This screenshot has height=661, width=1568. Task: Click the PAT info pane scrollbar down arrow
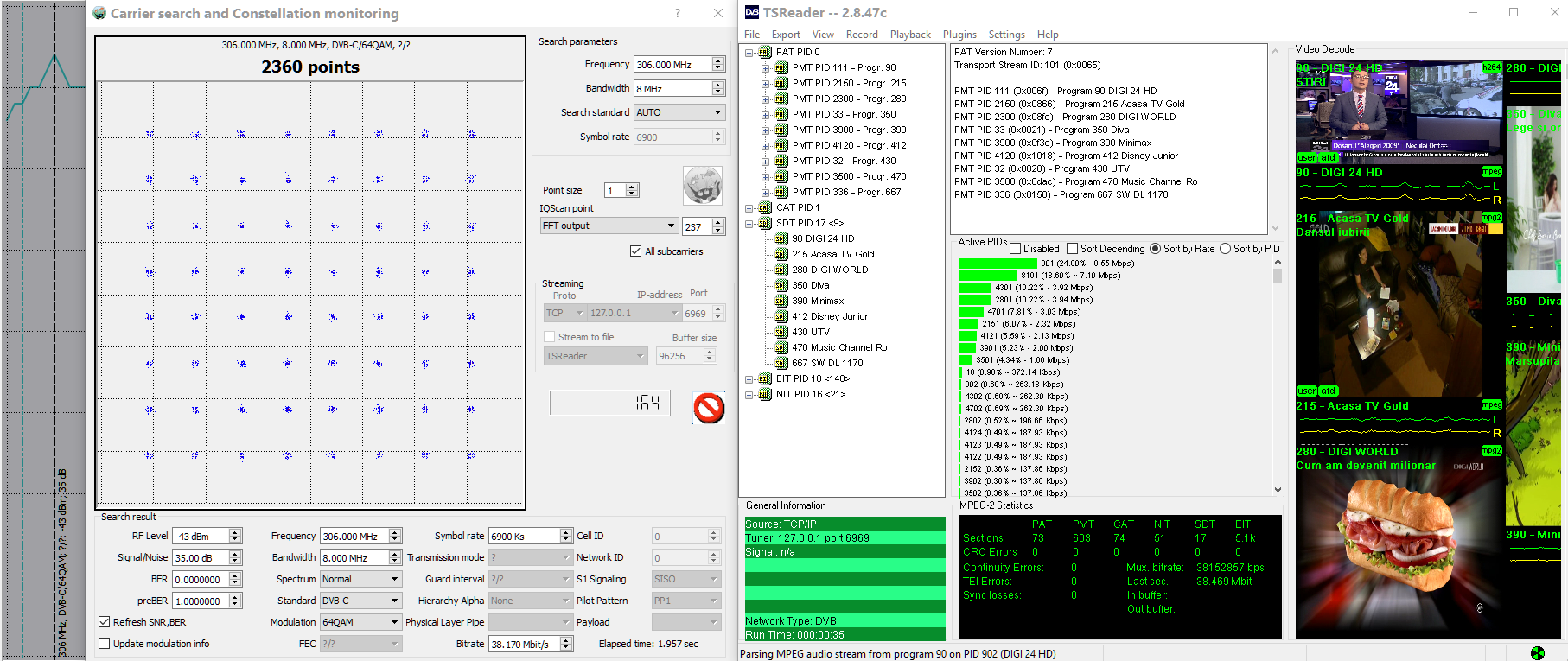click(1275, 228)
